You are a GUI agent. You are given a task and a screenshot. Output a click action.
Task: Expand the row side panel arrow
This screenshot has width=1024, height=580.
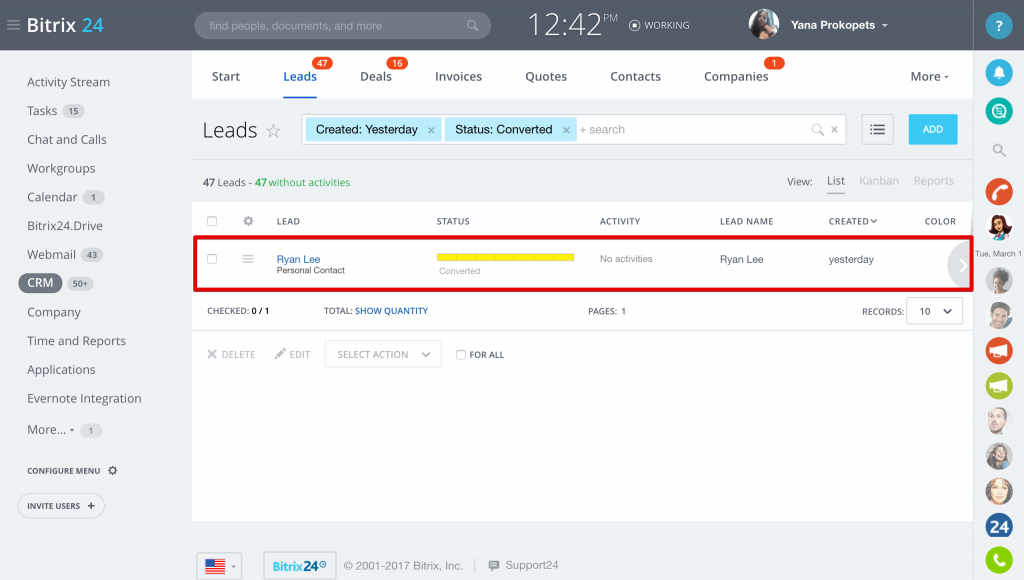(961, 265)
